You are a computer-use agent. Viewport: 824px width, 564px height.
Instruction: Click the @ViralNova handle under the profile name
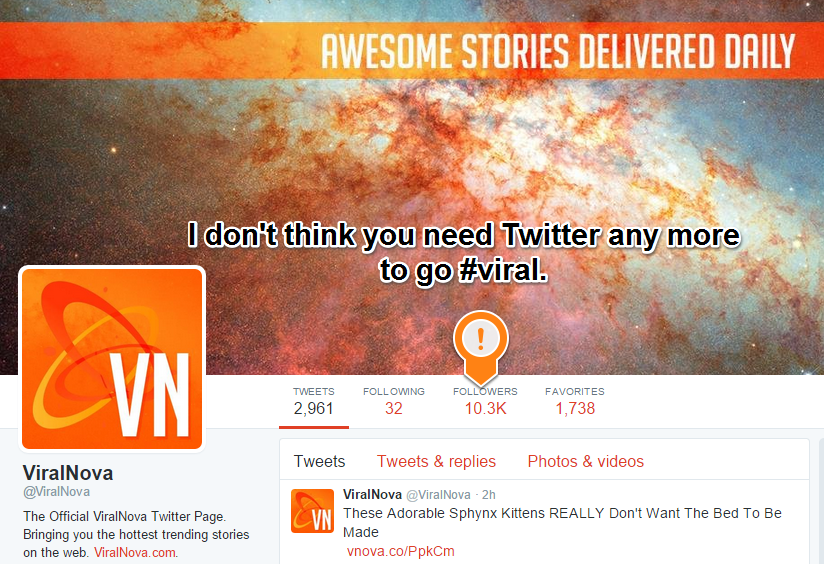[56, 491]
